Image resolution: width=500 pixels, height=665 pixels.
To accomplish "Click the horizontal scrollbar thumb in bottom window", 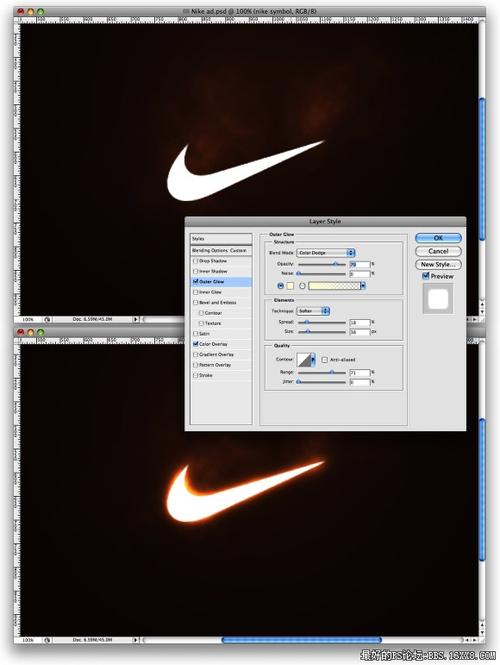I will (302, 640).
